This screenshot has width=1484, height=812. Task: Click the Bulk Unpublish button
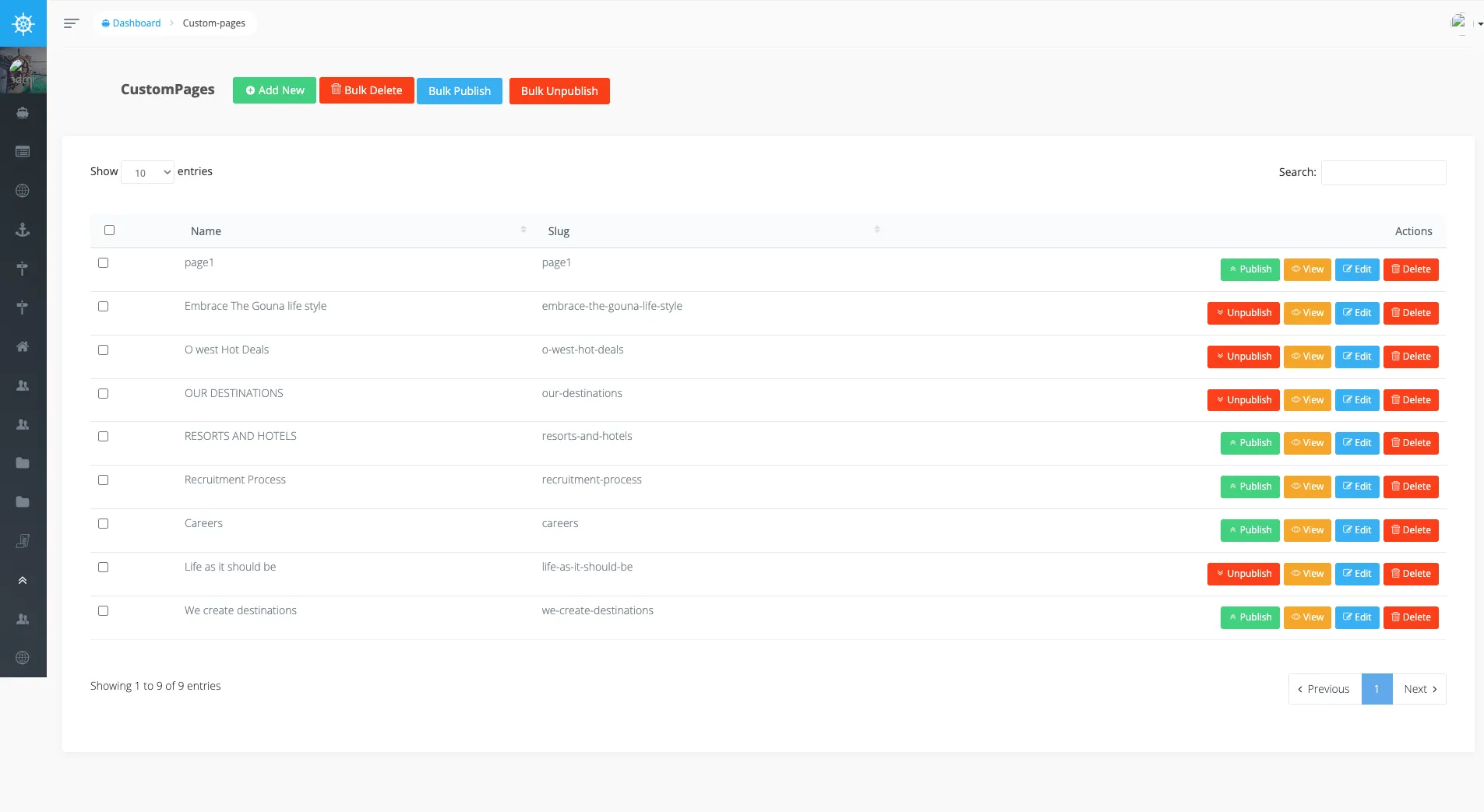(x=559, y=91)
